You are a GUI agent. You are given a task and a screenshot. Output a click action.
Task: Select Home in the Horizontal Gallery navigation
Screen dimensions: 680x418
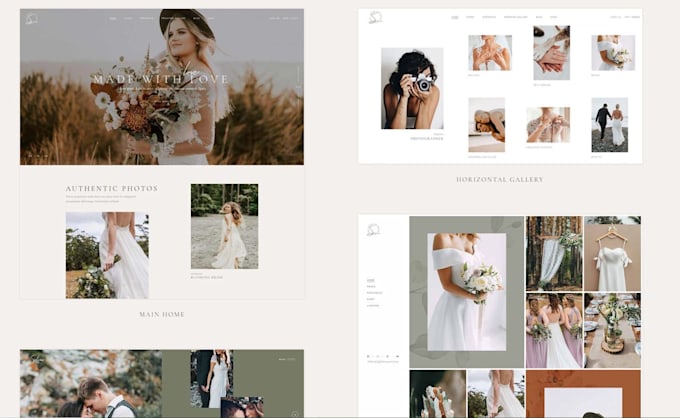(454, 17)
